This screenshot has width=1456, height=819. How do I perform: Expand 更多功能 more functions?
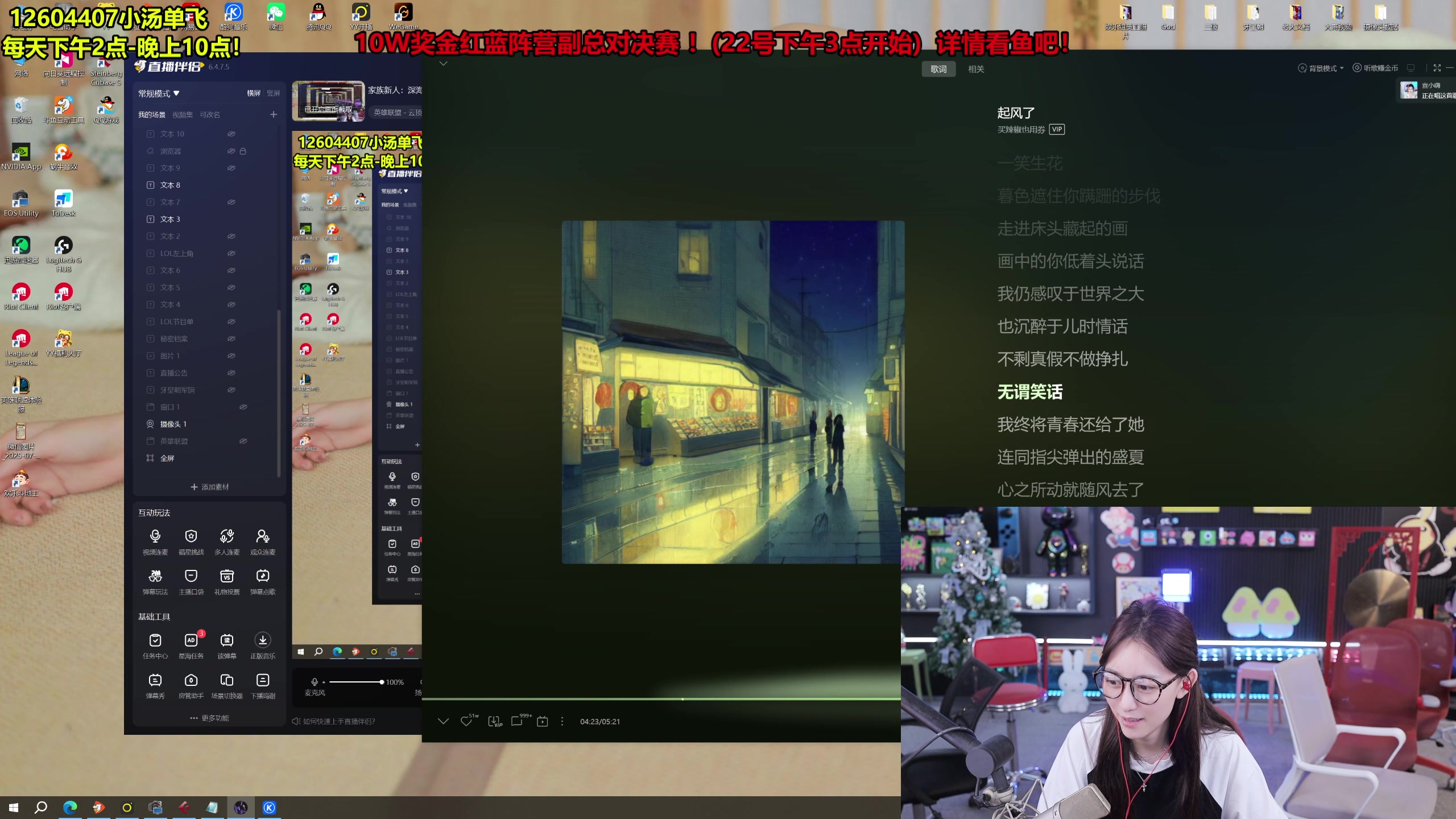click(209, 718)
